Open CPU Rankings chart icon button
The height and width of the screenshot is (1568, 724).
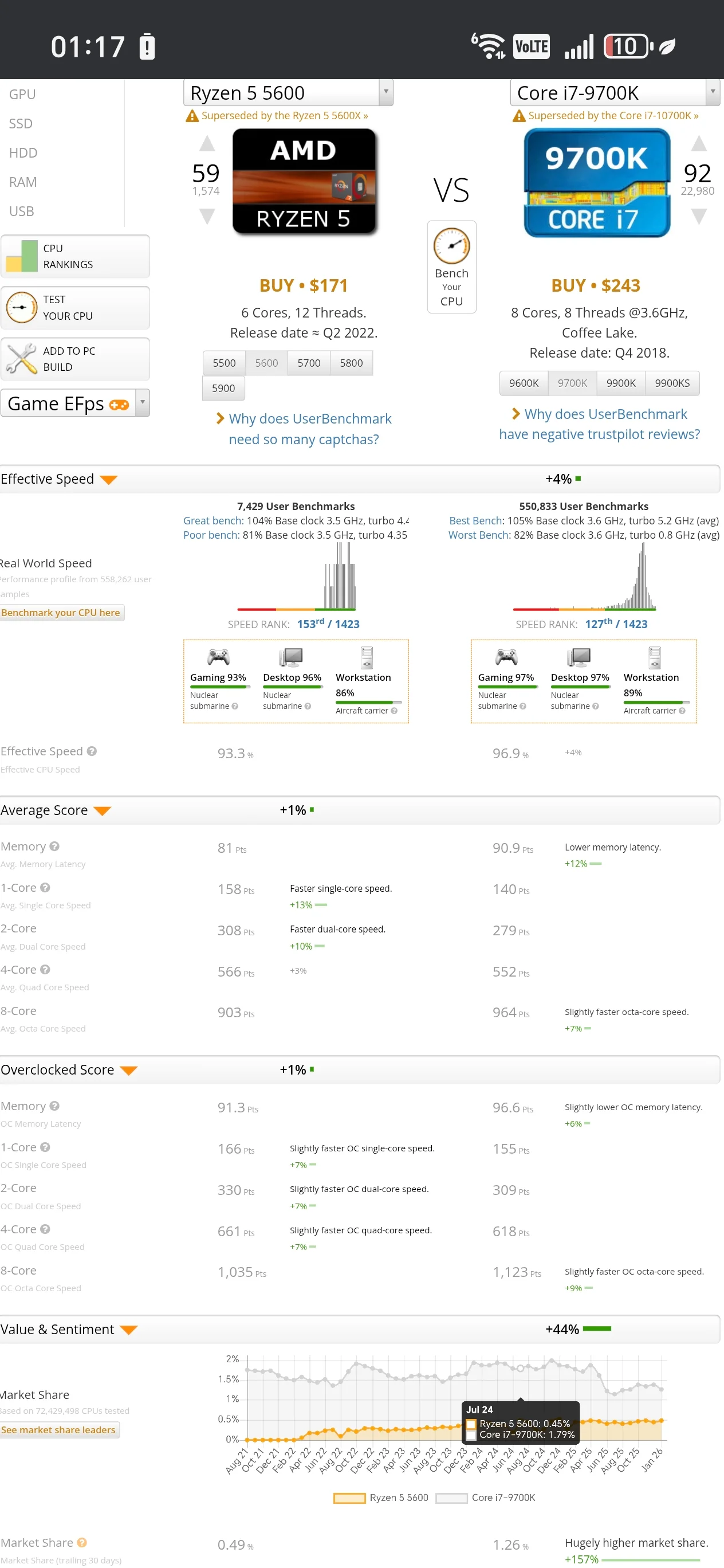[x=22, y=256]
